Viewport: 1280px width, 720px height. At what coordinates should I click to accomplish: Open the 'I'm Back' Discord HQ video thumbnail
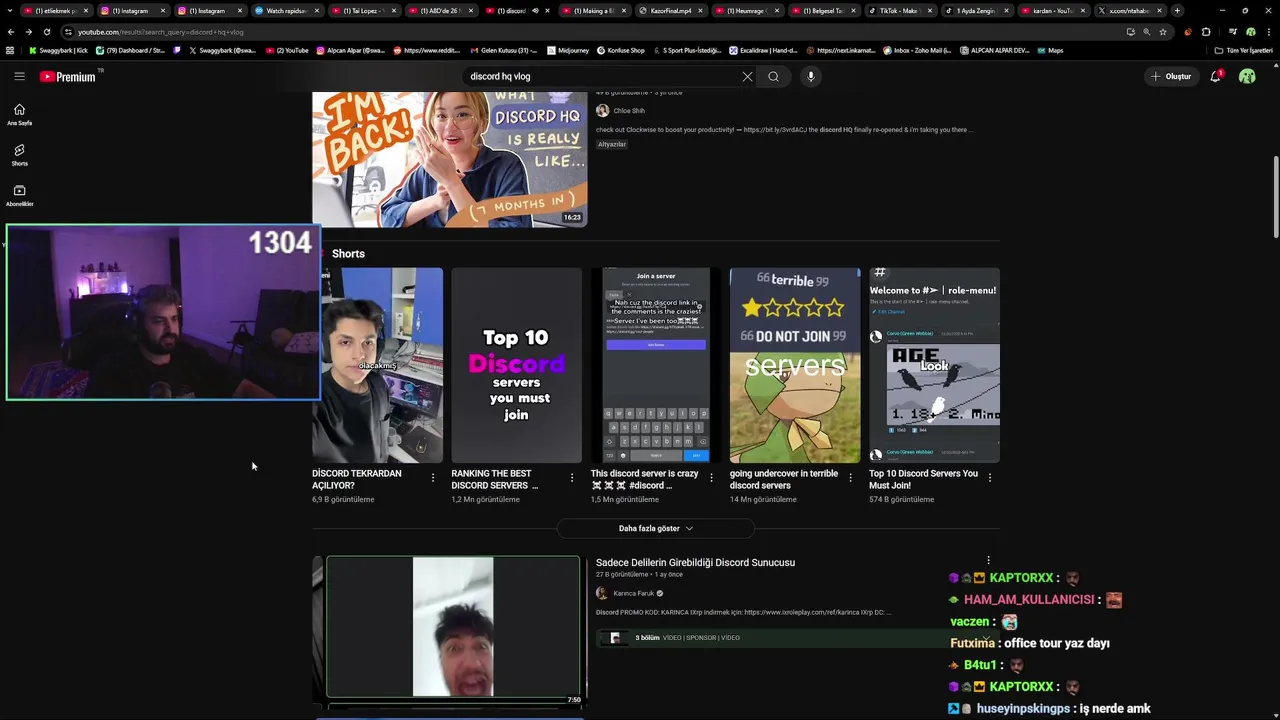tap(450, 159)
